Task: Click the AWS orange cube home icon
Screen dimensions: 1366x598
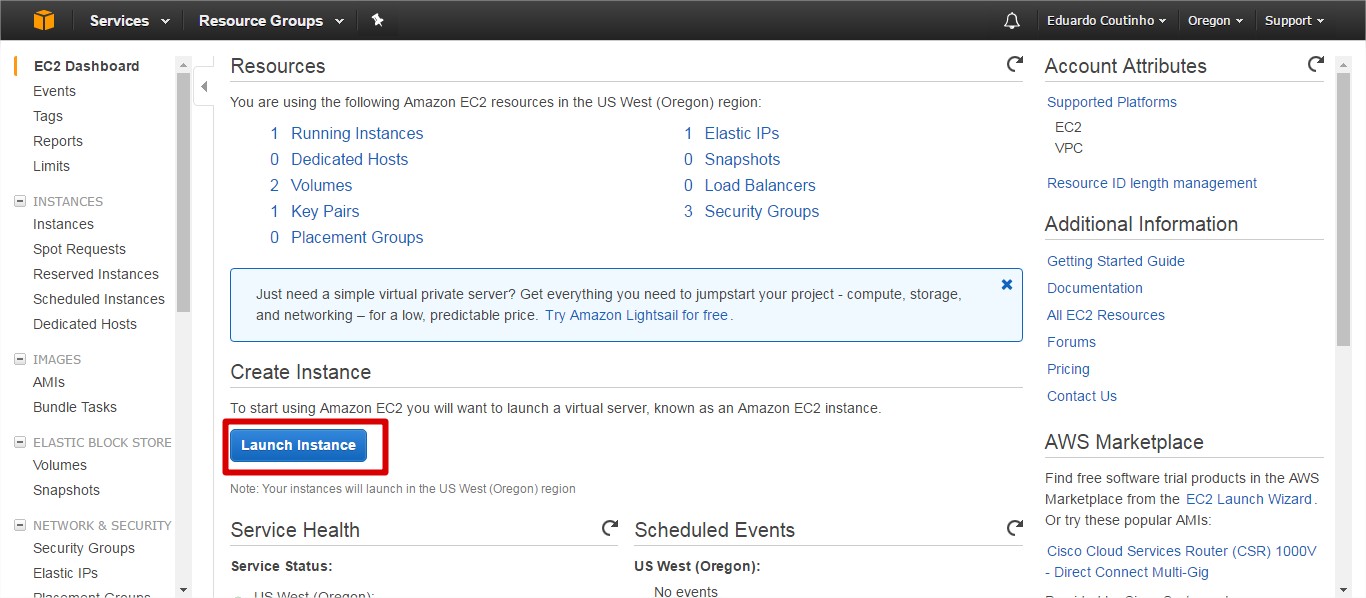Action: 43,20
